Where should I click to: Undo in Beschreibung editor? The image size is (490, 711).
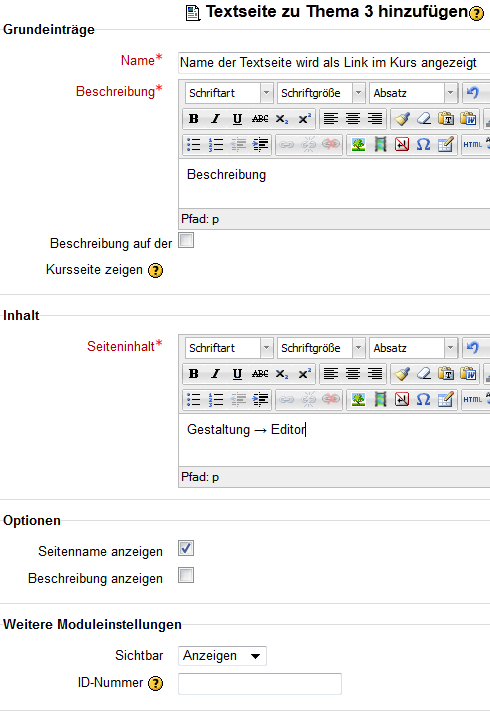pyautogui.click(x=473, y=93)
